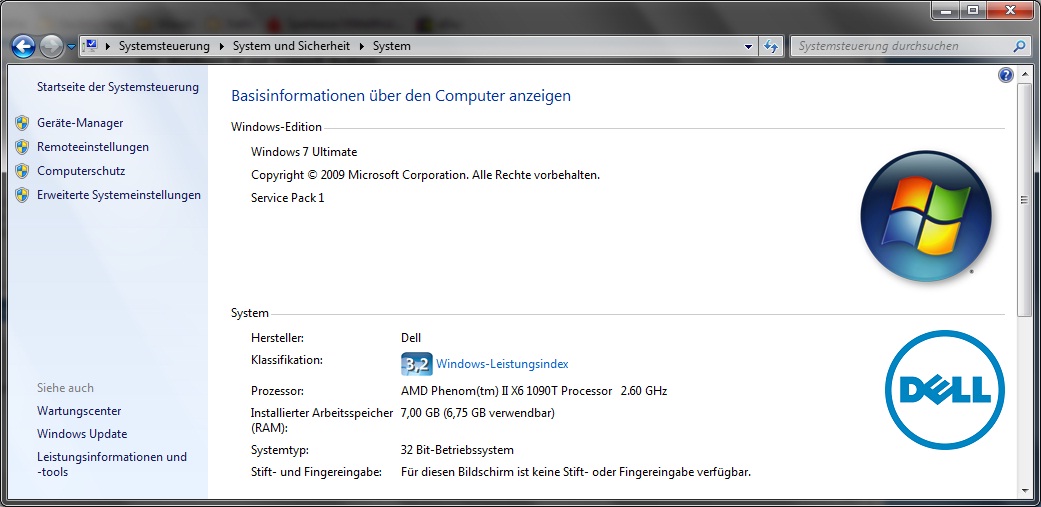Image resolution: width=1041 pixels, height=507 pixels.
Task: Click the 7,00 GB (6,75 GB verwendbar) value
Action: (478, 413)
